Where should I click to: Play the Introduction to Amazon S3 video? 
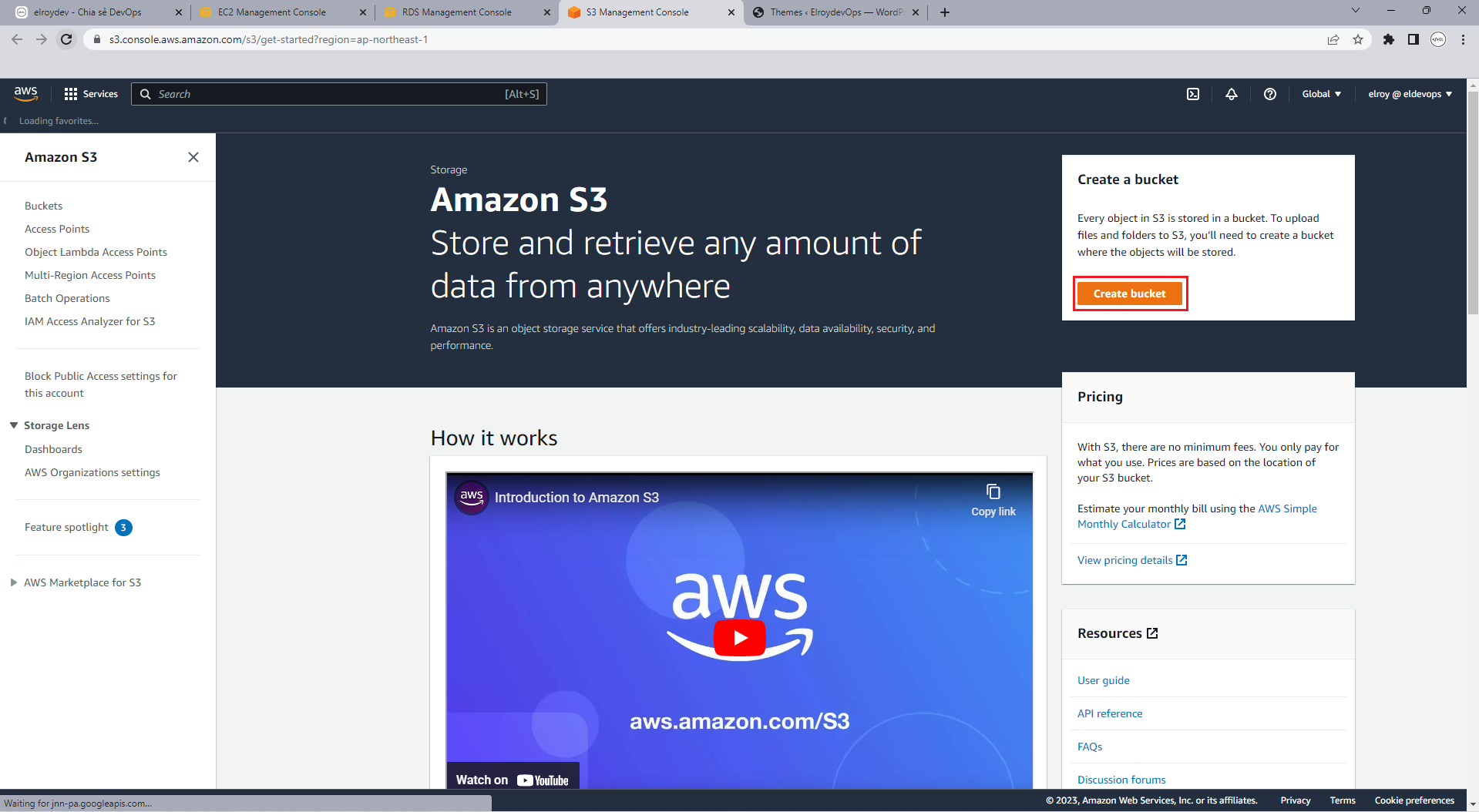pos(740,638)
